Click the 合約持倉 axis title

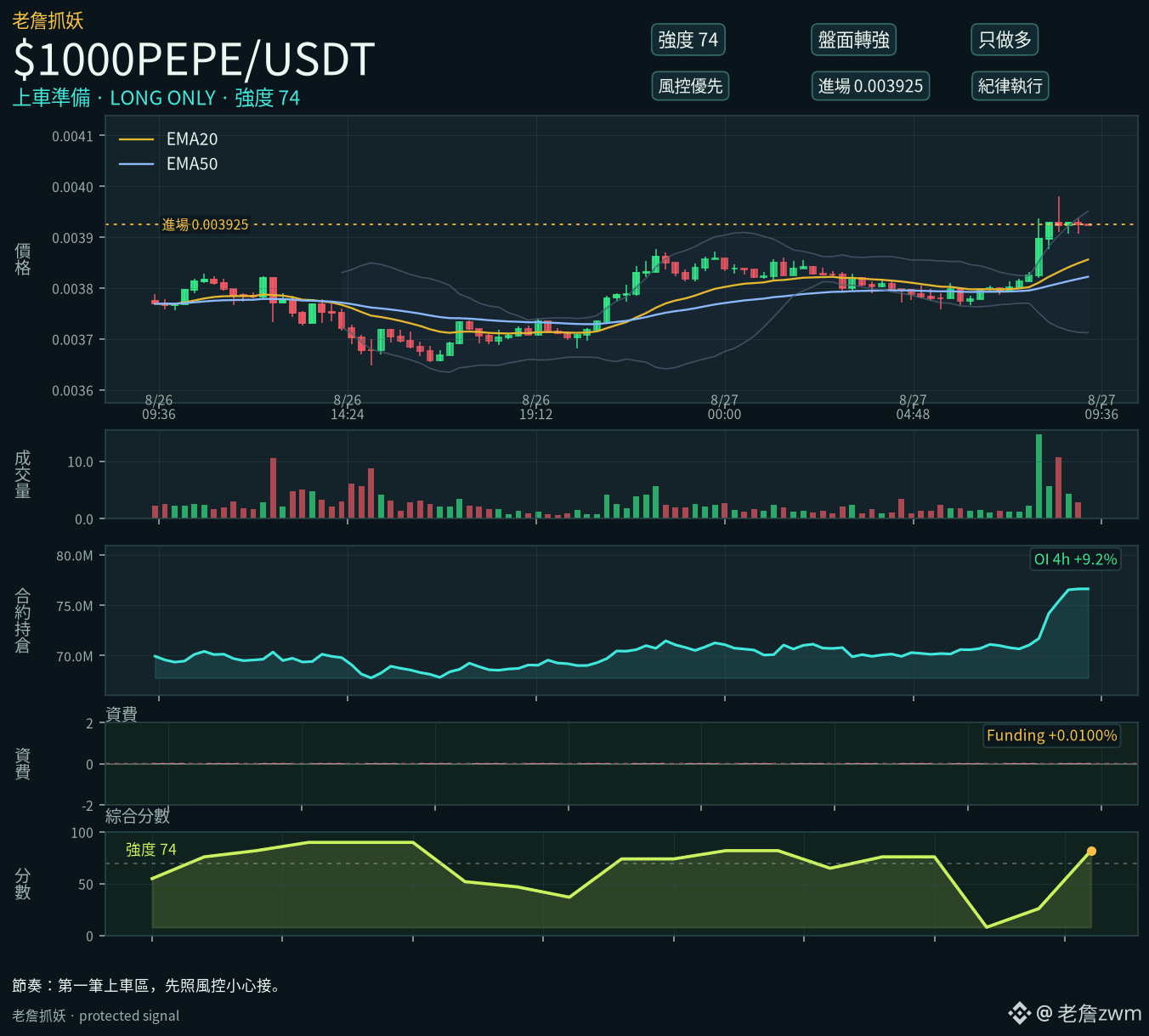(23, 620)
